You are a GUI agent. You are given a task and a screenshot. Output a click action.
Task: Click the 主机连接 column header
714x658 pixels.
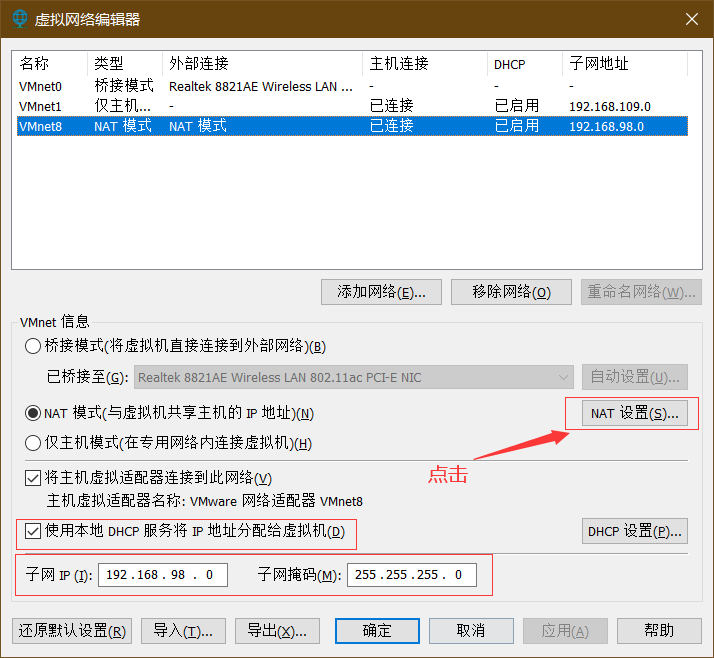pos(425,64)
